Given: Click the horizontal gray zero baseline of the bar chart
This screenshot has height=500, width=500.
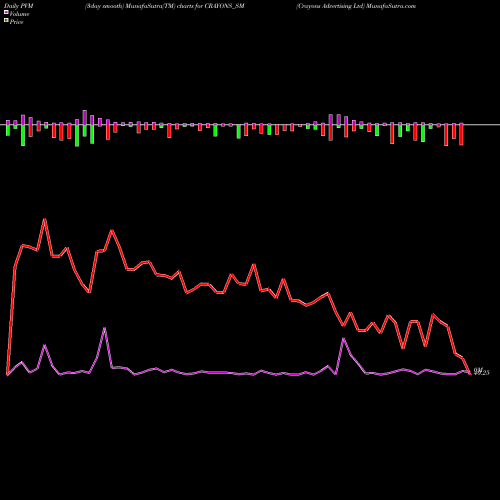Looking at the screenshot, I should [250, 125].
